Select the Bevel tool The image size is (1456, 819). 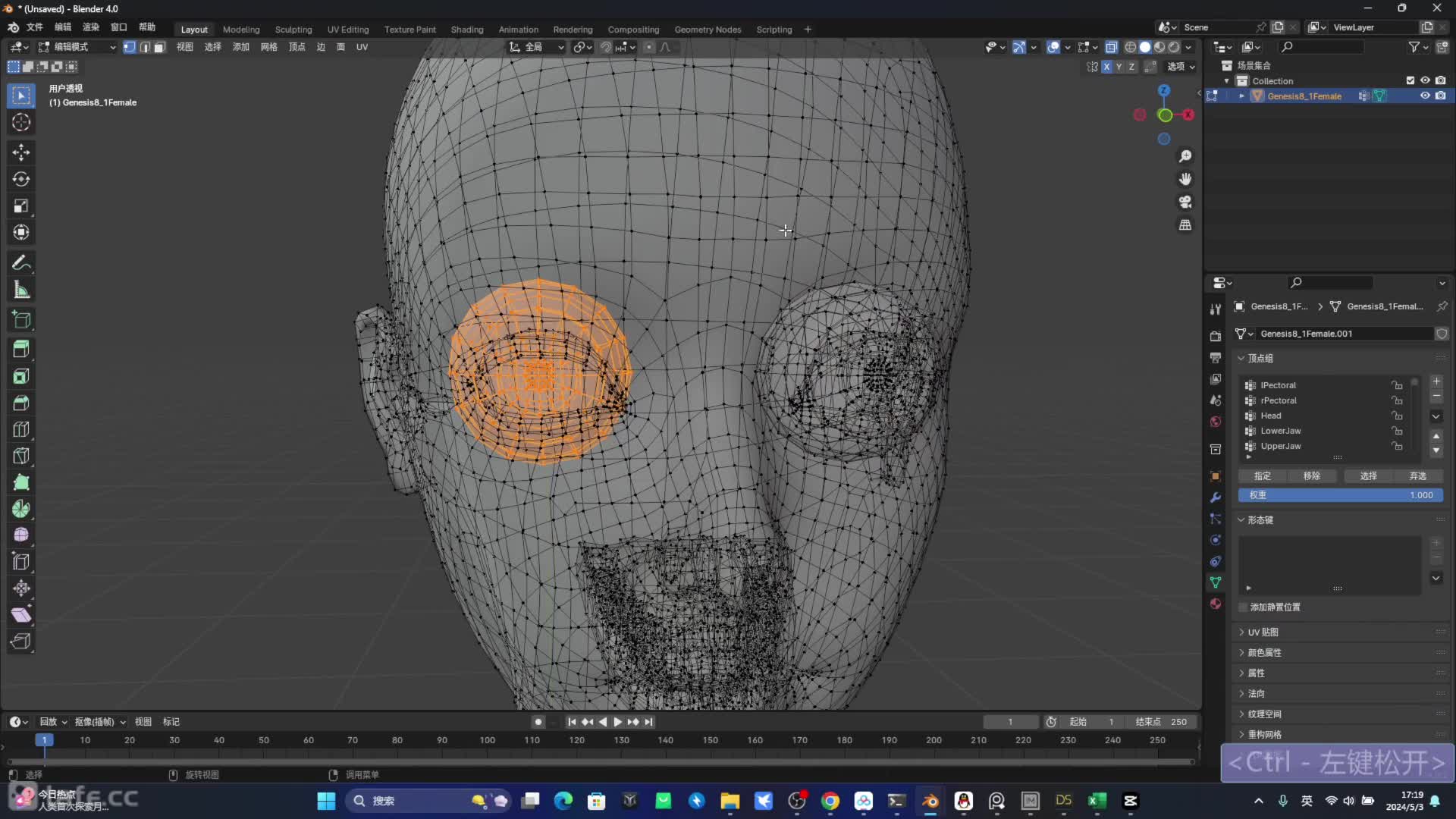tap(21, 403)
